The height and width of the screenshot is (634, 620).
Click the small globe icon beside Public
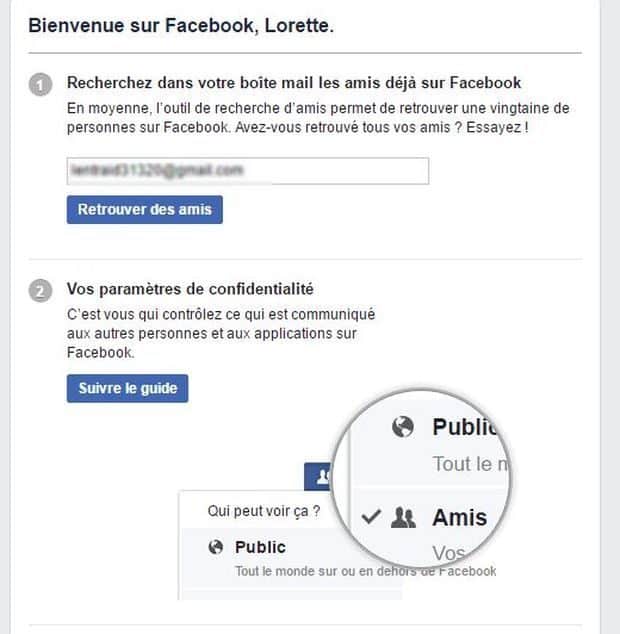216,547
